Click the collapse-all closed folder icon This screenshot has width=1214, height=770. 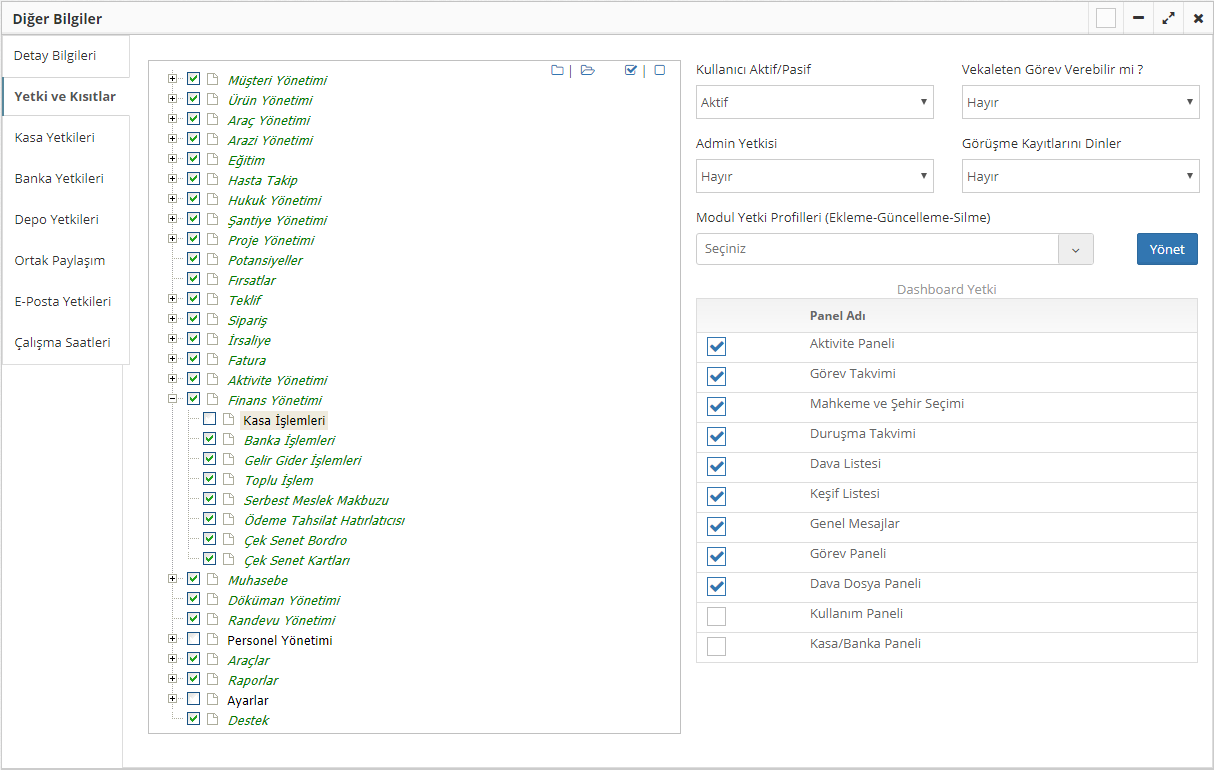tap(557, 70)
